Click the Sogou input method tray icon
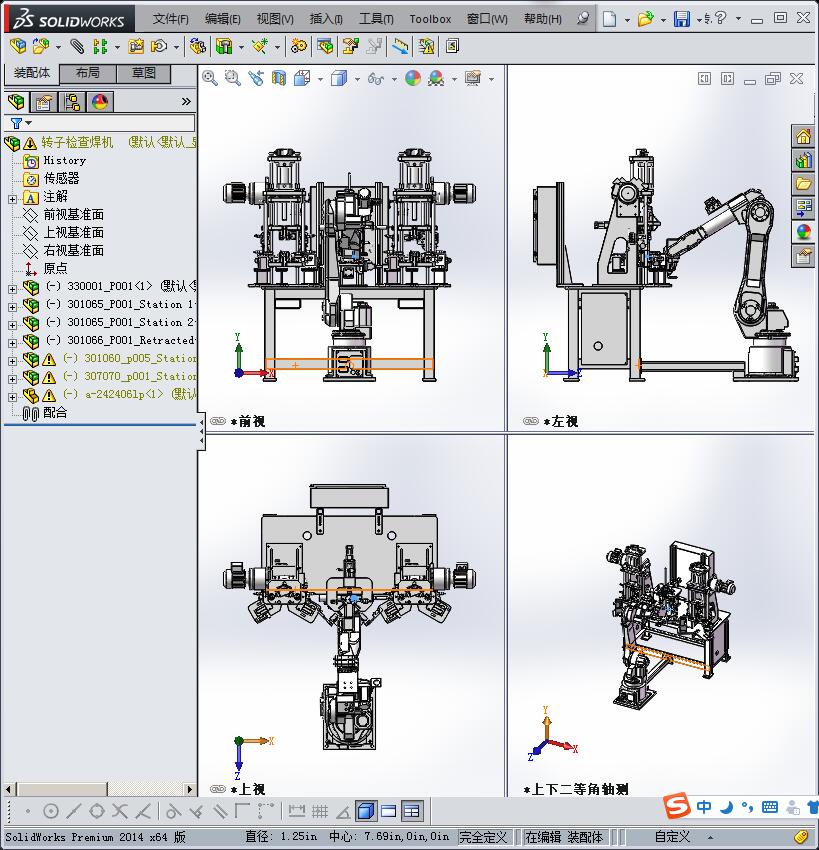This screenshot has height=850, width=819. pyautogui.click(x=677, y=807)
